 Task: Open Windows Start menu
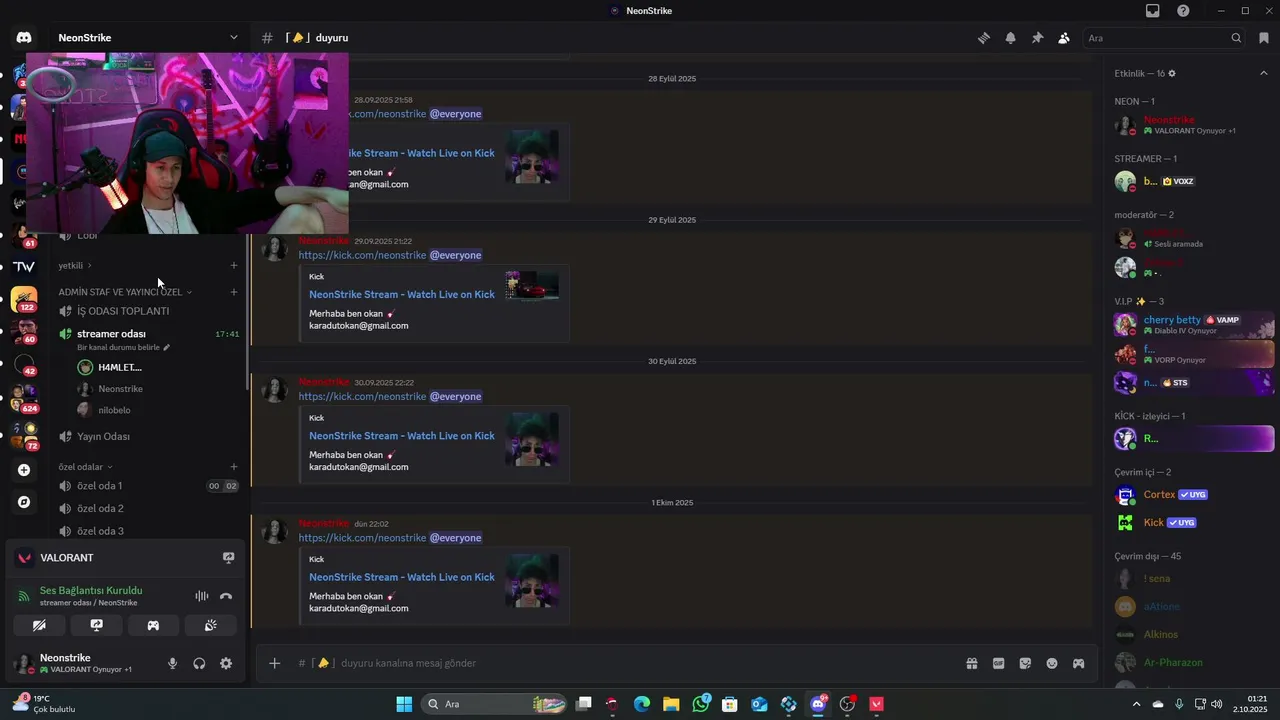click(404, 704)
